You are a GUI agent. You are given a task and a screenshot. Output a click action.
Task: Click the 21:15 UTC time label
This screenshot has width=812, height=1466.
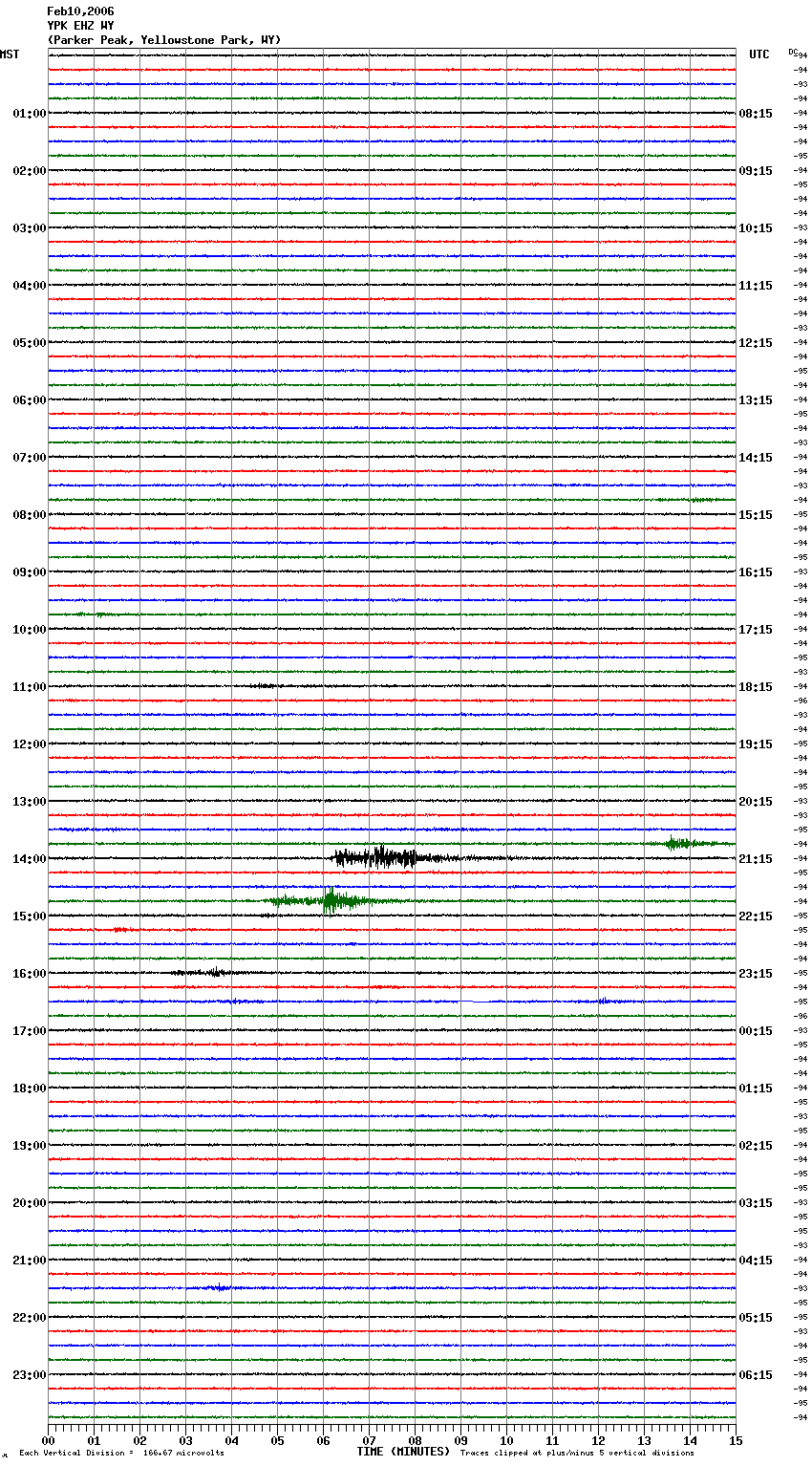[x=756, y=859]
